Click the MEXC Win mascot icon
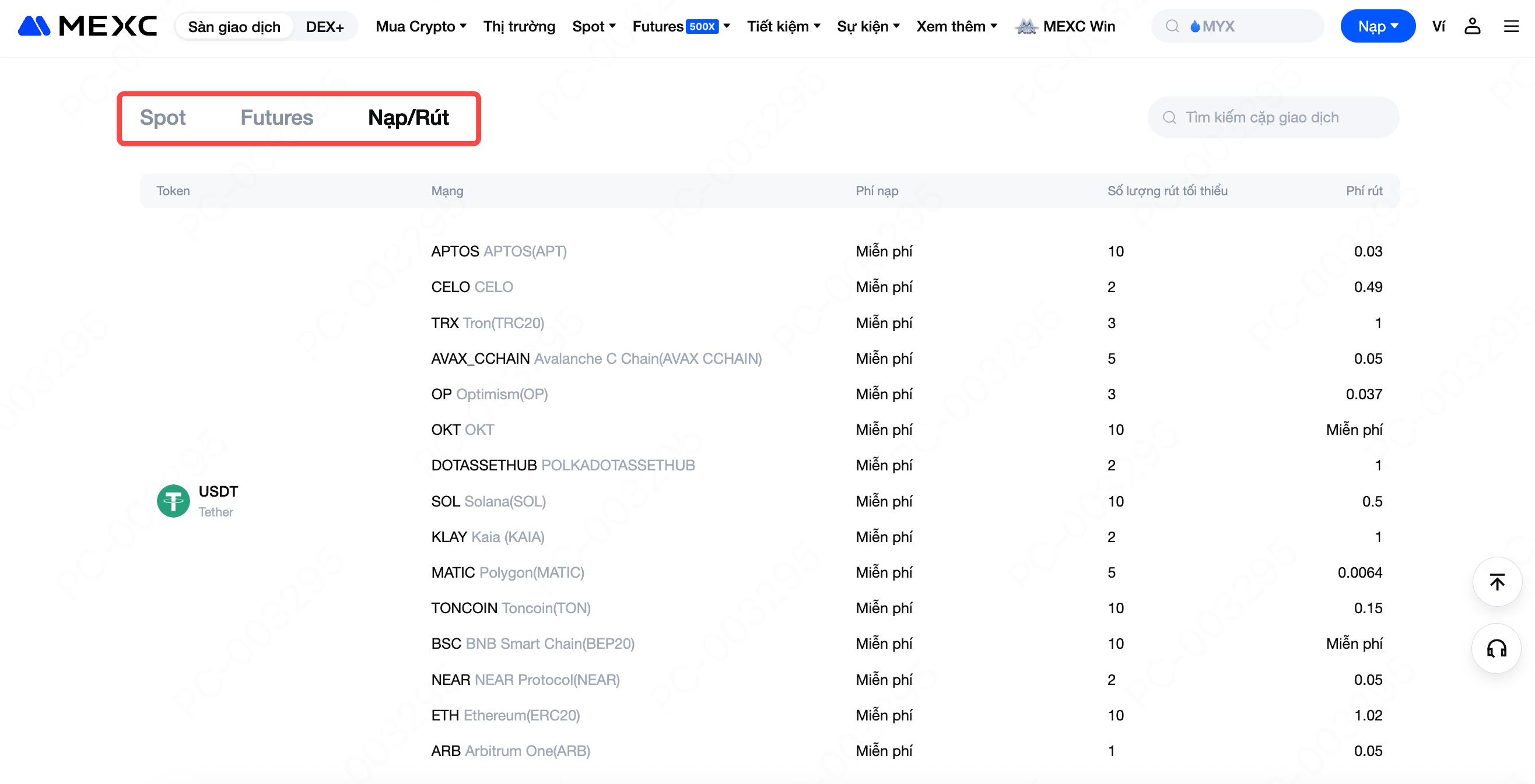The height and width of the screenshot is (784, 1535). [x=1026, y=26]
